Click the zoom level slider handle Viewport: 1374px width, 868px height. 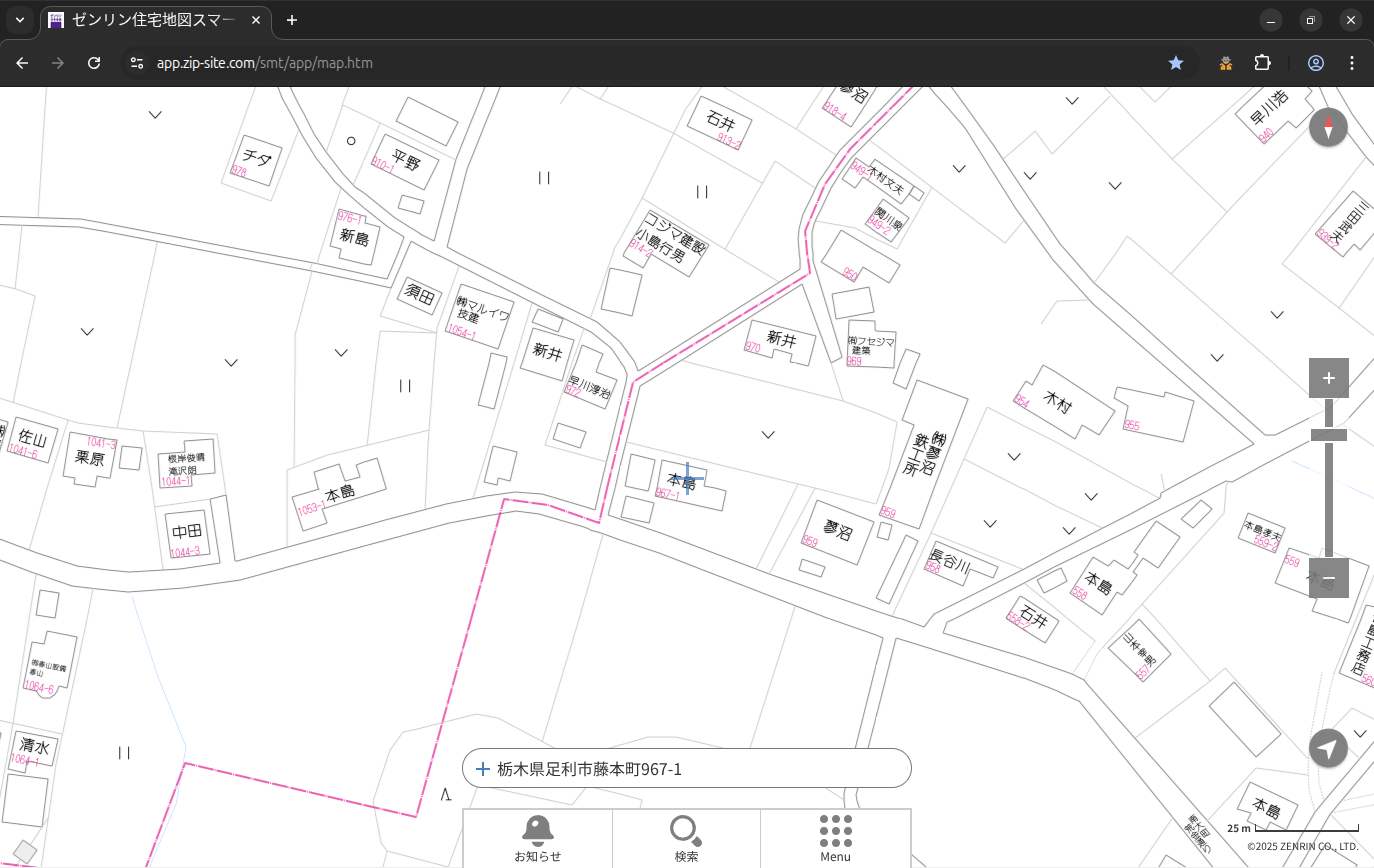[1328, 435]
